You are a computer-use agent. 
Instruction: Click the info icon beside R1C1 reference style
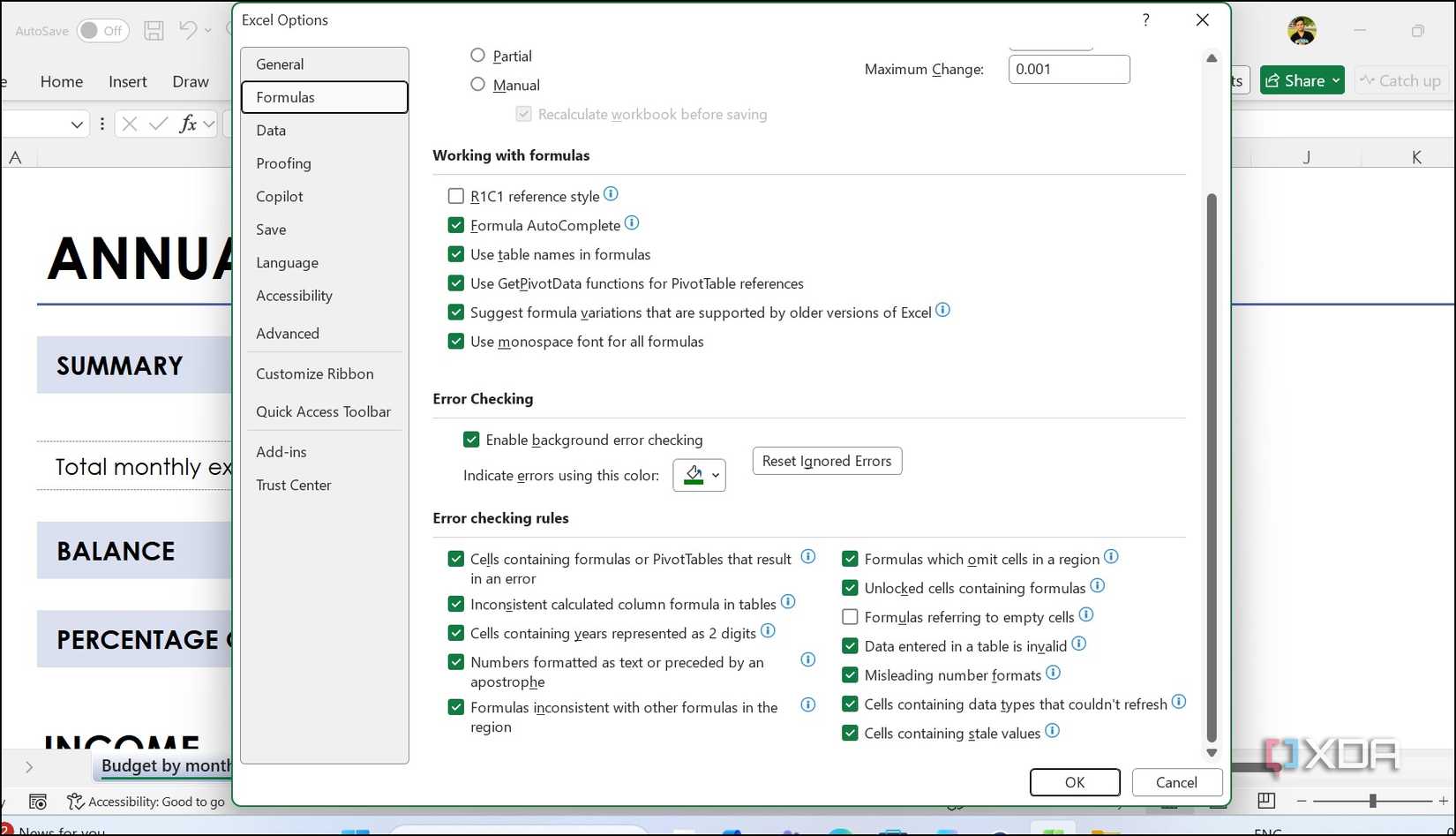tap(611, 194)
